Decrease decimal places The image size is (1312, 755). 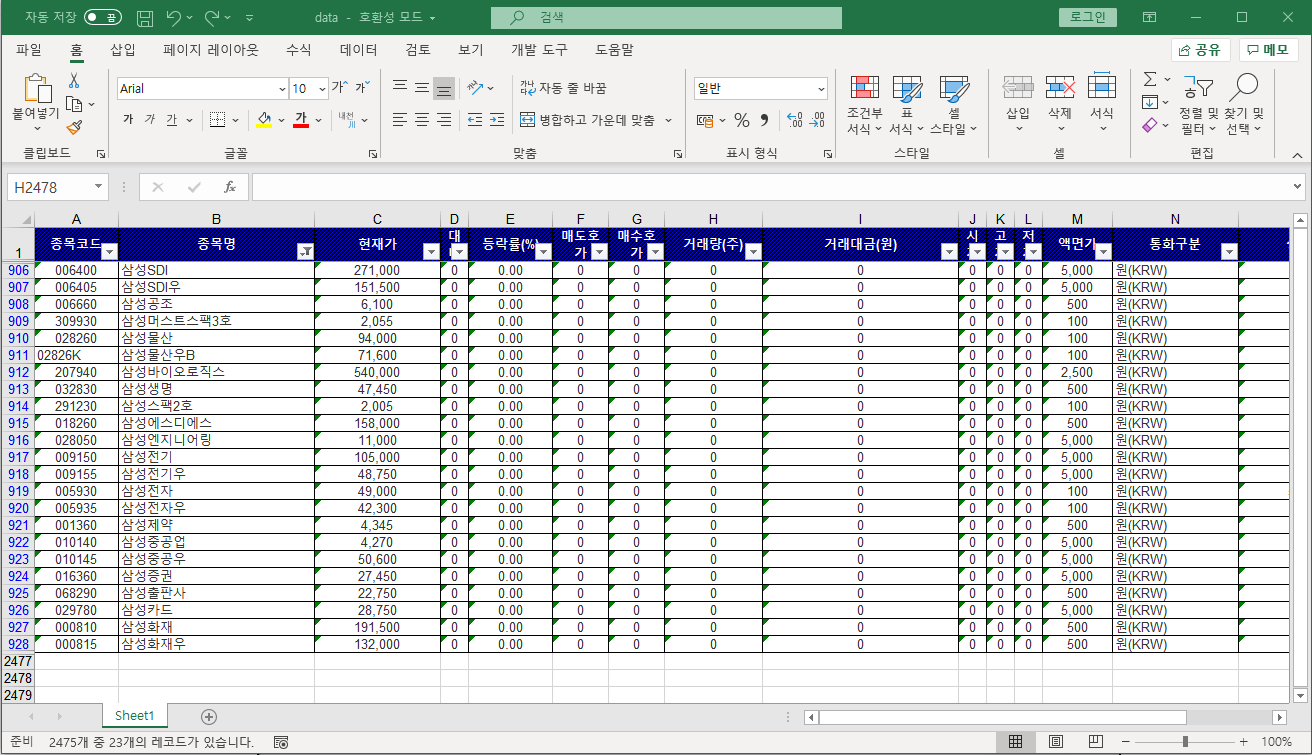pos(818,120)
